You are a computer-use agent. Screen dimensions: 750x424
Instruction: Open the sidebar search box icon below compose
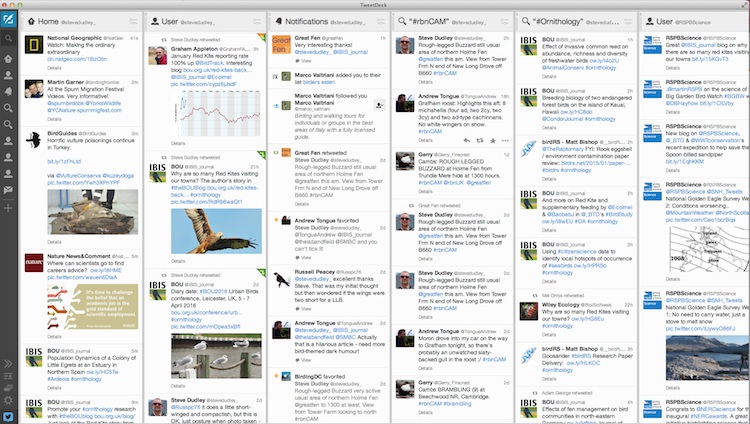(x=8, y=38)
